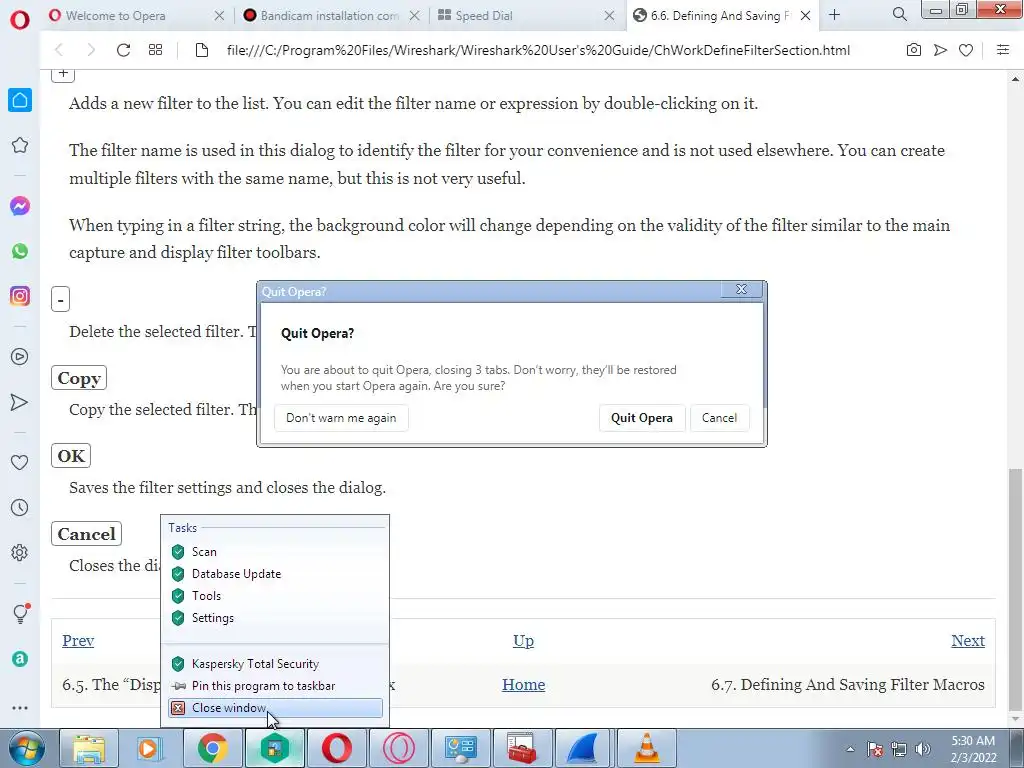The width and height of the screenshot is (1024, 768).
Task: Click Quit Opera button in dialog
Action: (x=642, y=418)
